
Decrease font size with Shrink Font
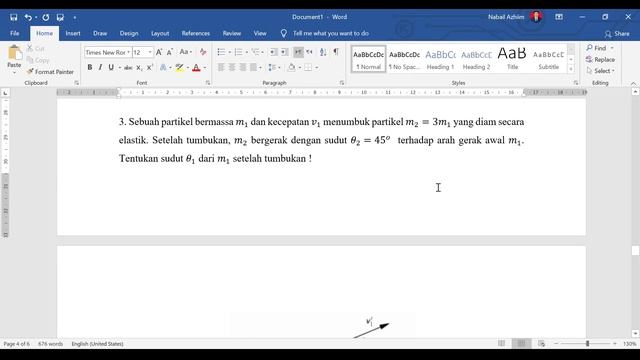(170, 52)
